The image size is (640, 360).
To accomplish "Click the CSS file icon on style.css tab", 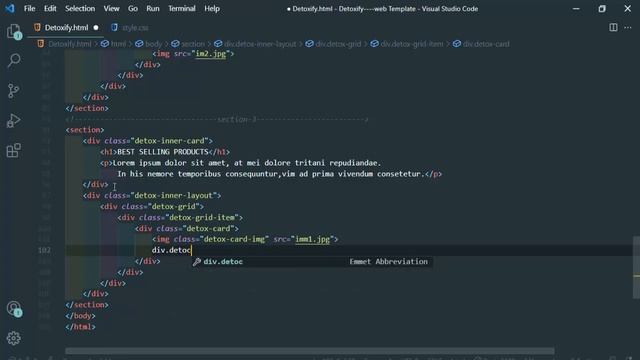I will 114,27.
